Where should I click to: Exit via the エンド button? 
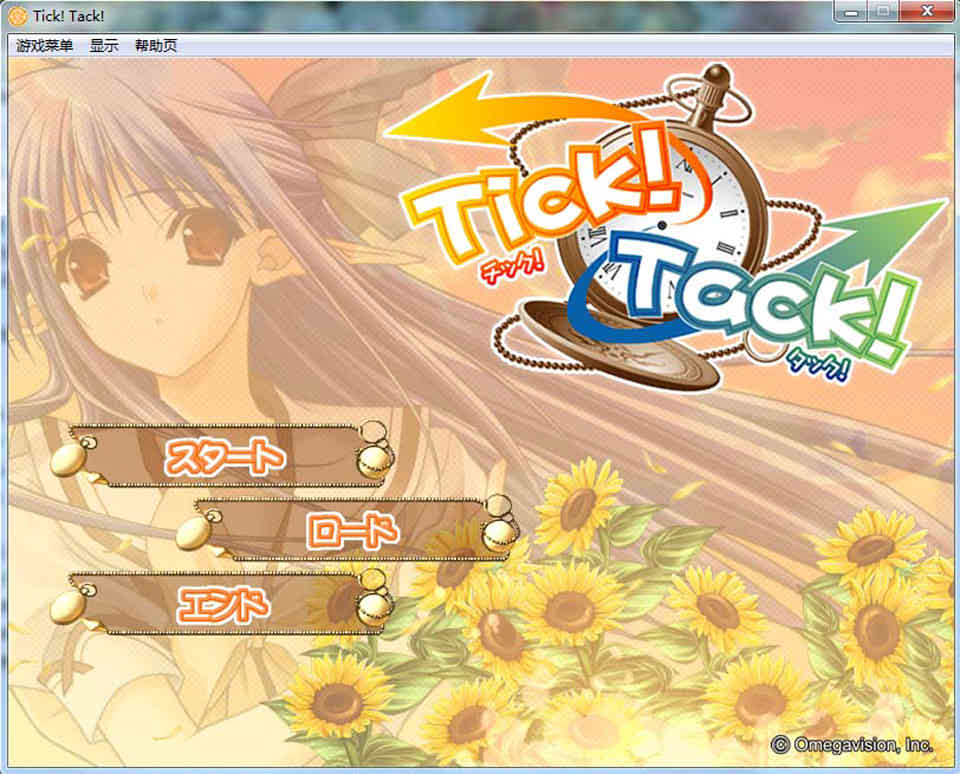click(223, 604)
